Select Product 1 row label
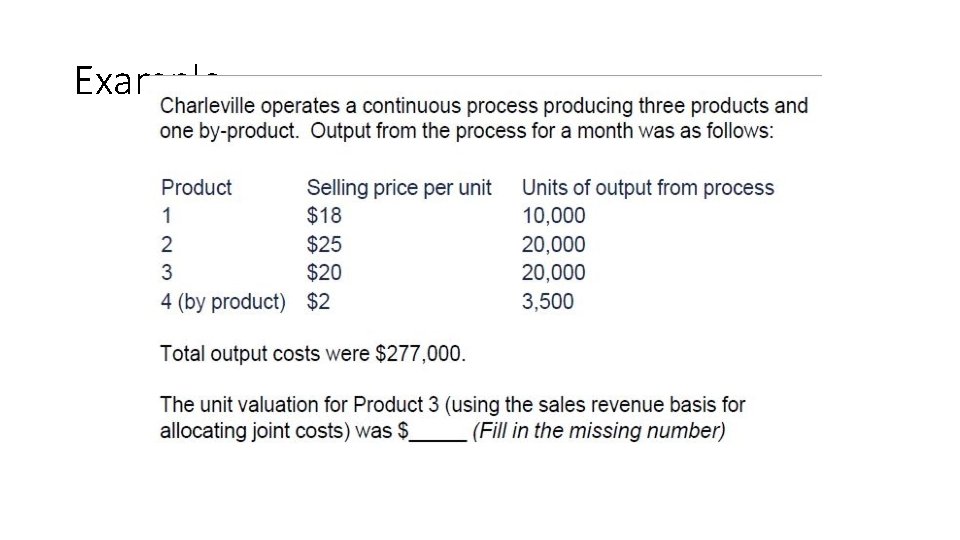 [166, 215]
